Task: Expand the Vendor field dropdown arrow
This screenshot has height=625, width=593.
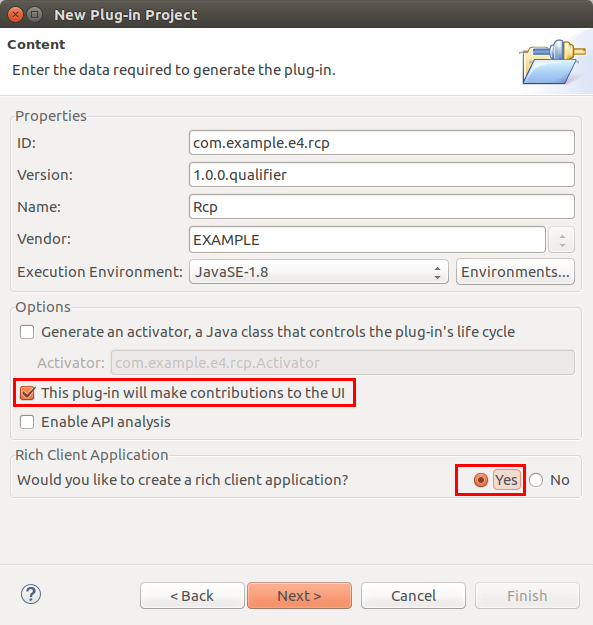Action: tap(562, 240)
